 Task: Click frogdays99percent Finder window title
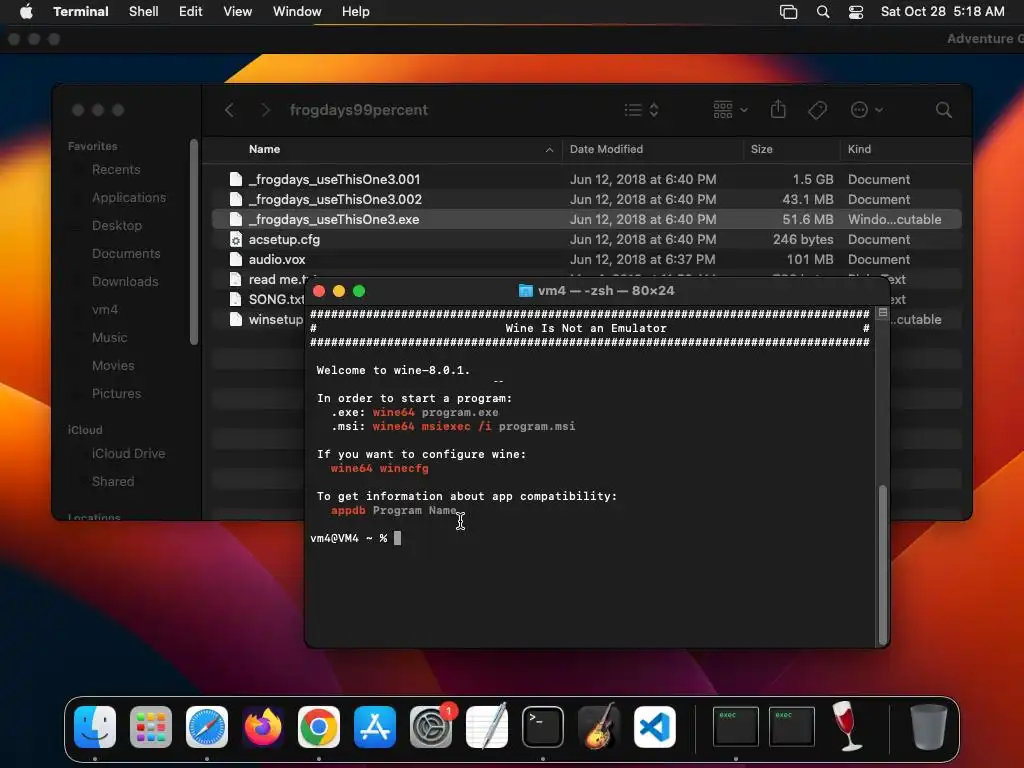click(x=359, y=110)
